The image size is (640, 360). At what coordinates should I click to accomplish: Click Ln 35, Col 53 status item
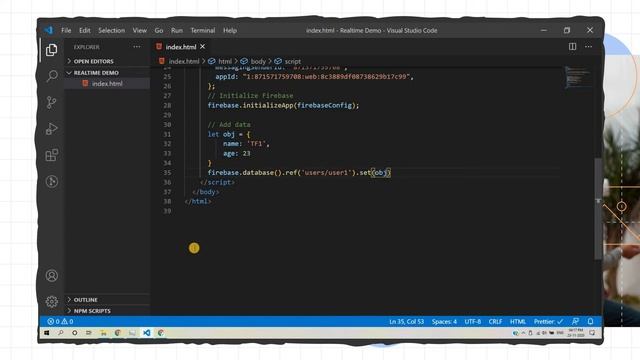click(x=407, y=321)
